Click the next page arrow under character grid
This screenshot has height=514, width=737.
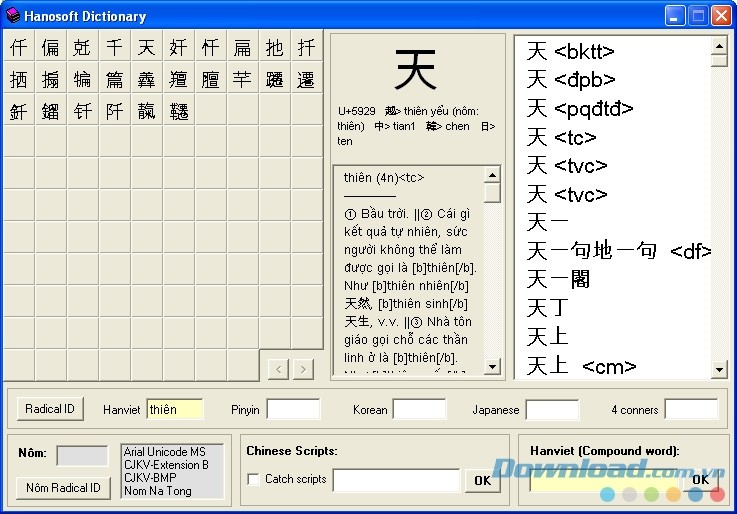click(x=303, y=369)
